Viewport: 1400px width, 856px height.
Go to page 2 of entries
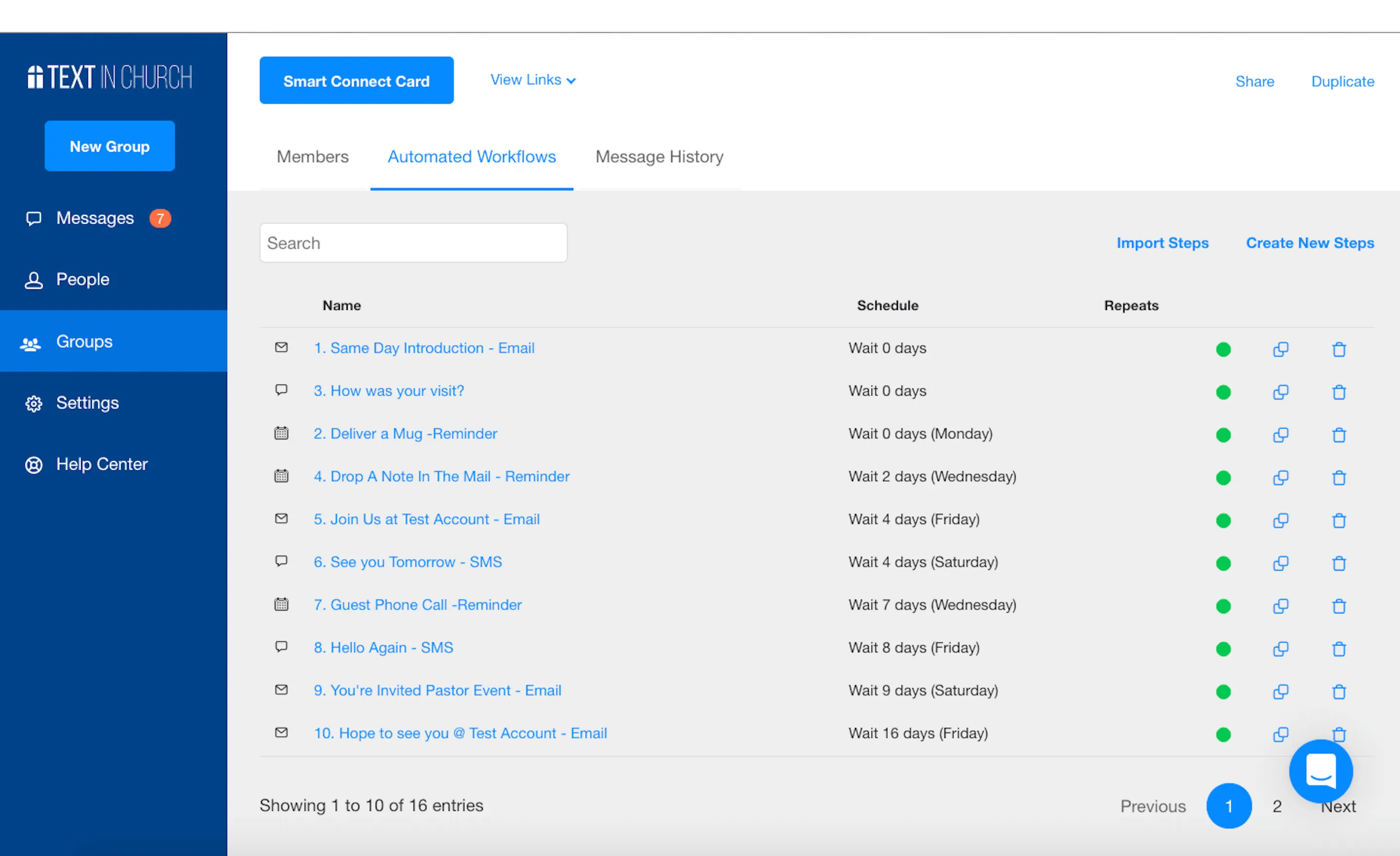1276,806
